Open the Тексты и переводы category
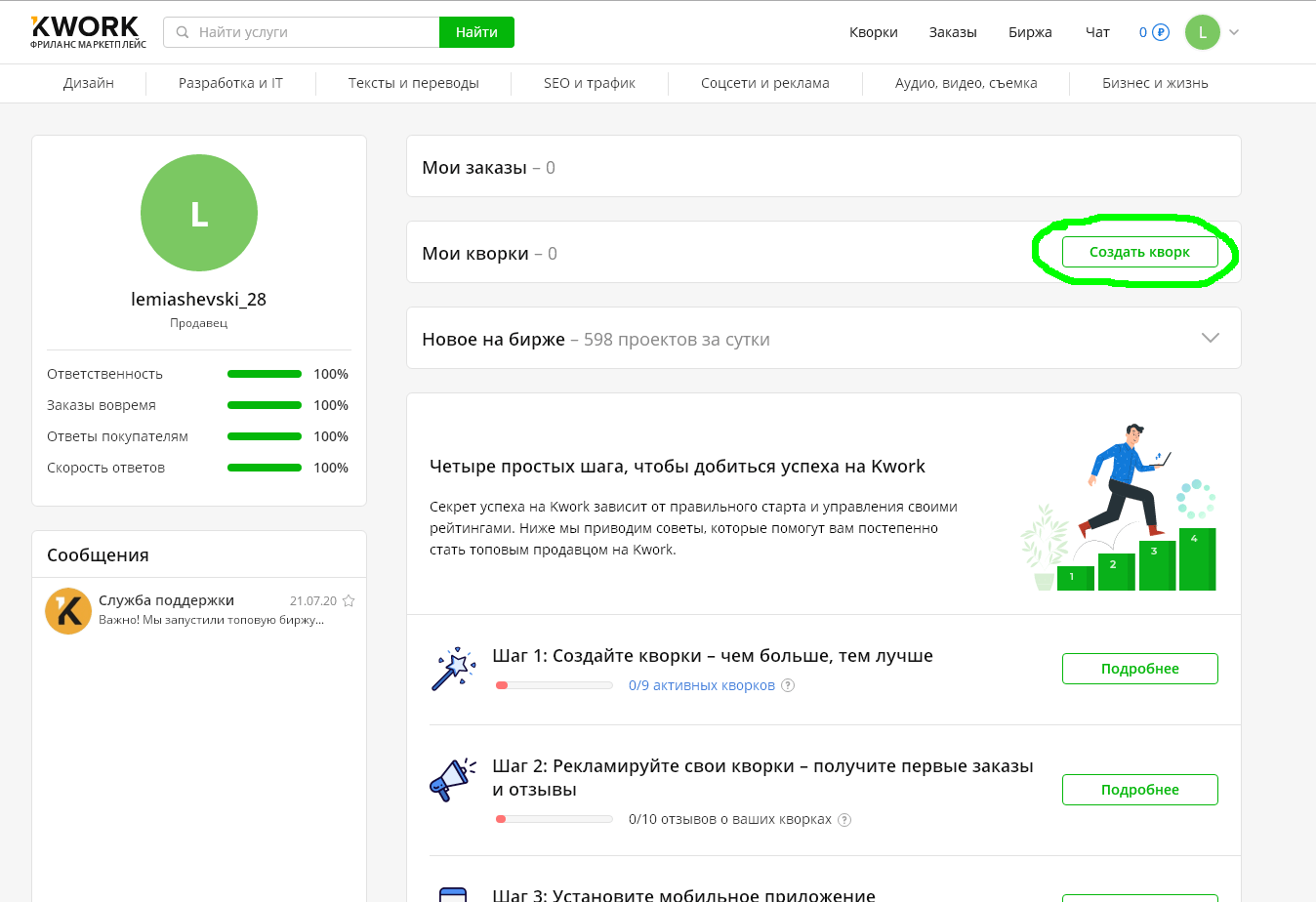Image resolution: width=1316 pixels, height=902 pixels. coord(414,83)
